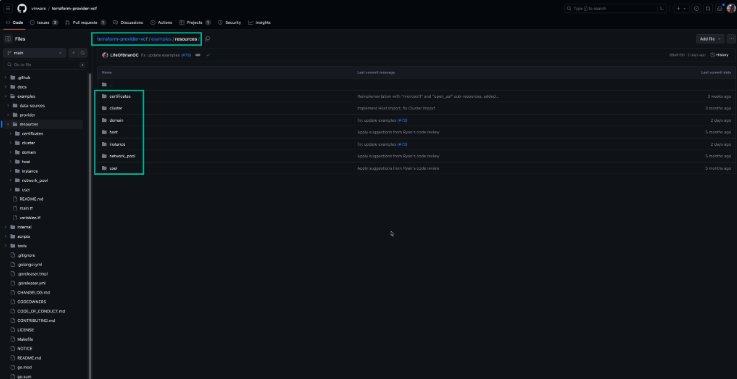Image resolution: width=737 pixels, height=379 pixels.
Task: Open the create new plus dropdown
Action: tap(681, 8)
